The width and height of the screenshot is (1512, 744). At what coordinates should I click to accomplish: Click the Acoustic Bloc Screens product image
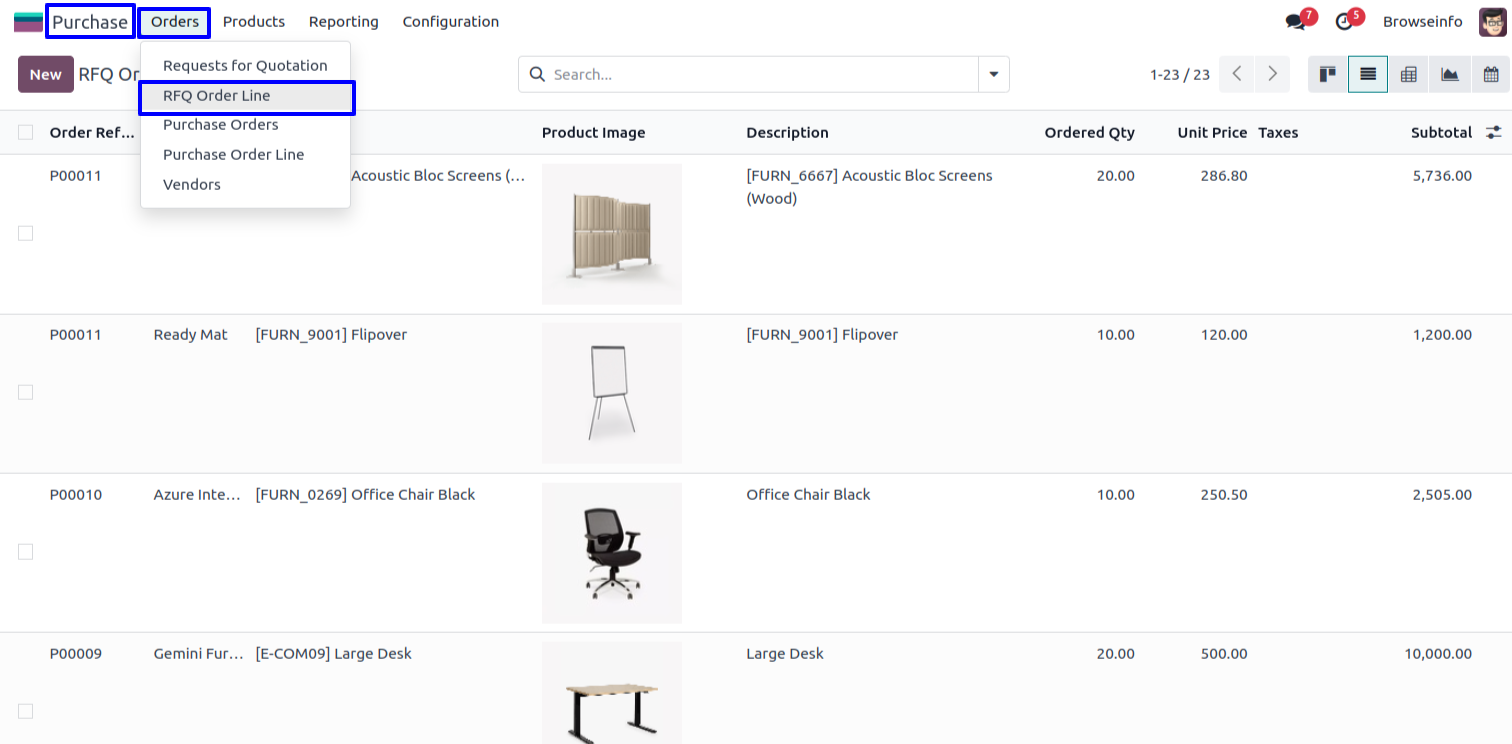coord(612,234)
